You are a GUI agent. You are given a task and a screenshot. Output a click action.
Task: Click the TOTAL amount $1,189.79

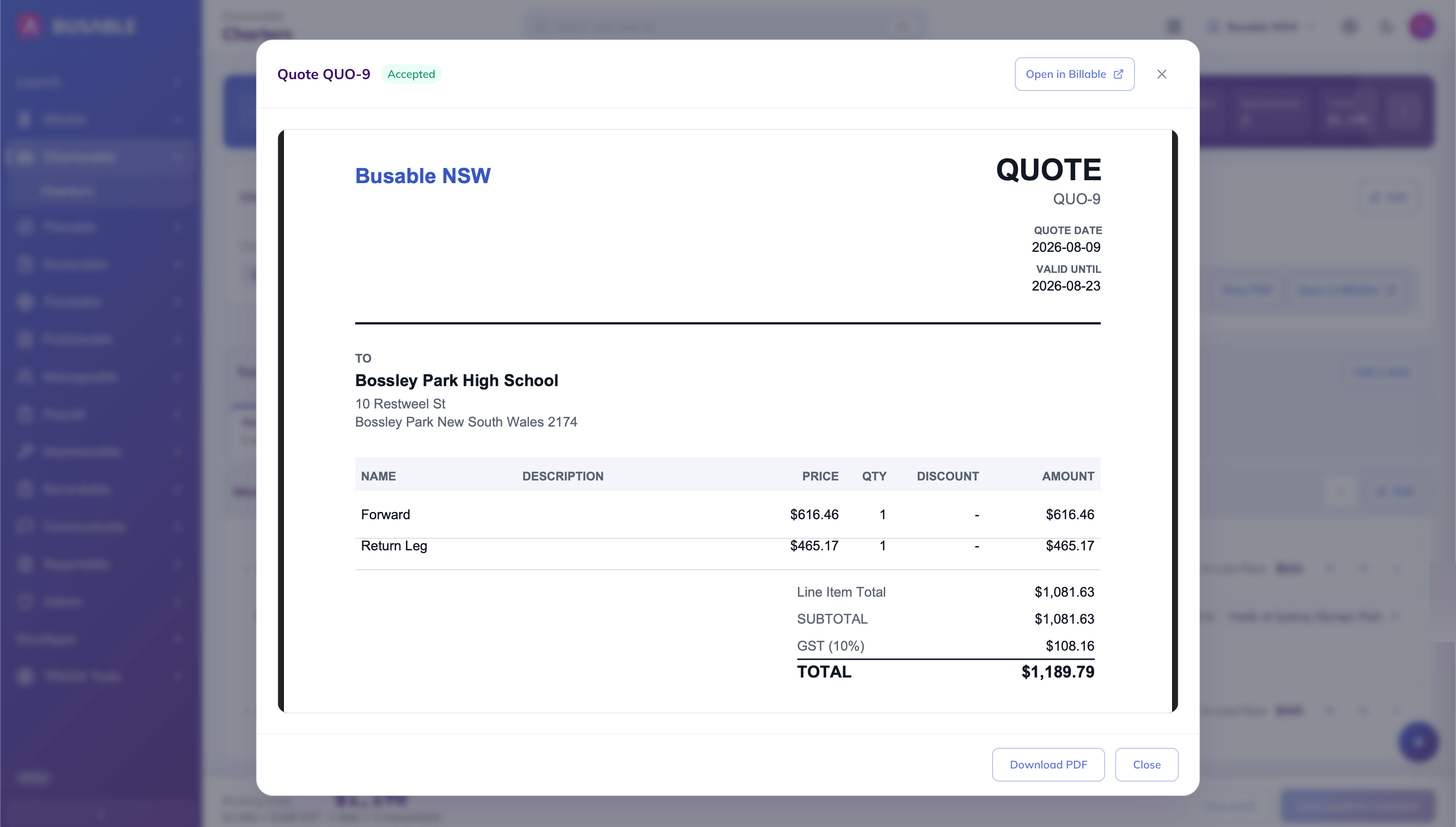(1057, 672)
